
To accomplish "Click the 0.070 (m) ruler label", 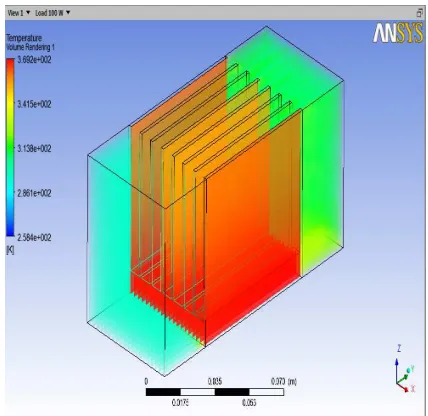I will pyautogui.click(x=284, y=381).
